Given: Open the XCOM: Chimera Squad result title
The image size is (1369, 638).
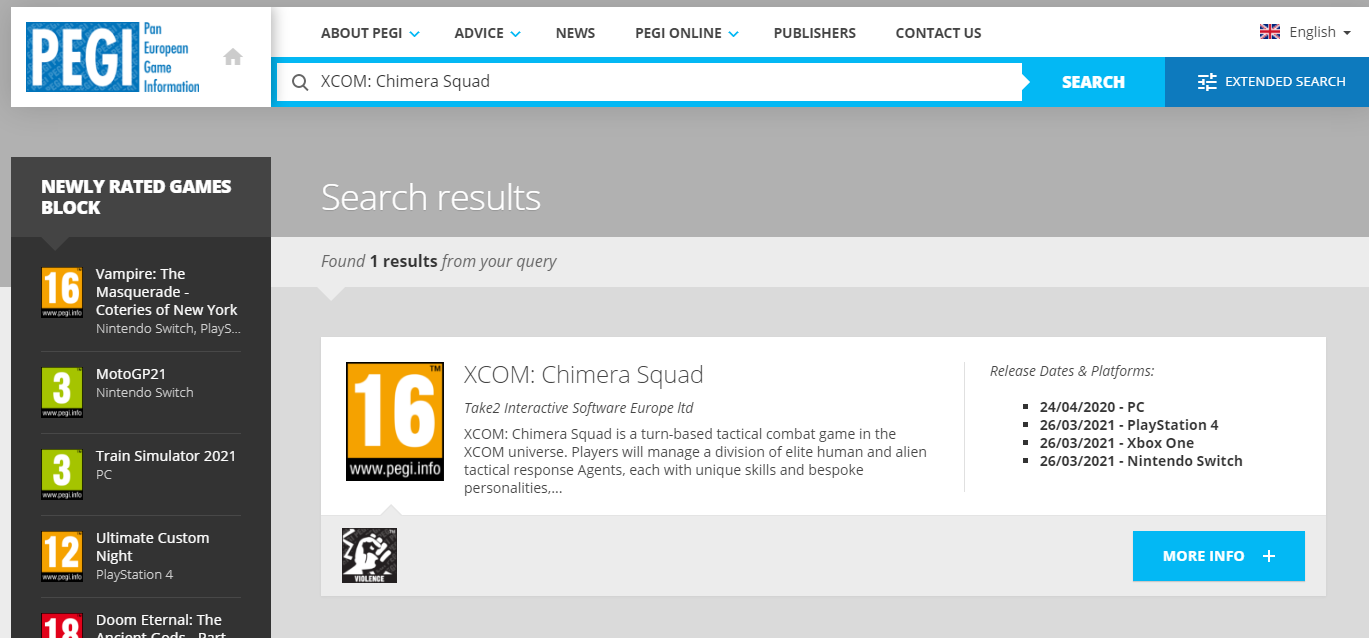Looking at the screenshot, I should coord(584,375).
